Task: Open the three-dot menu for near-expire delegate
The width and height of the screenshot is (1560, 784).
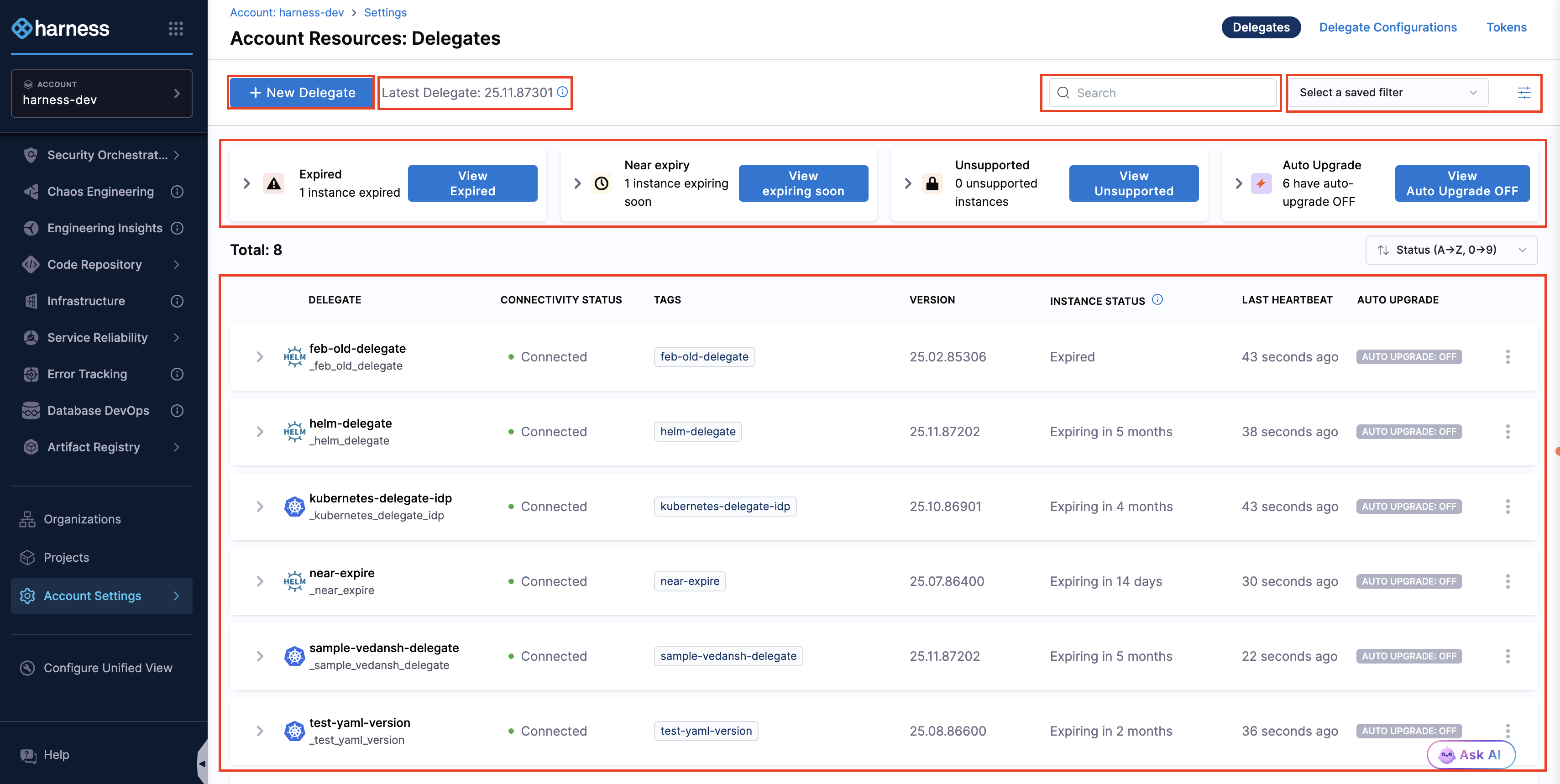Action: (1508, 581)
